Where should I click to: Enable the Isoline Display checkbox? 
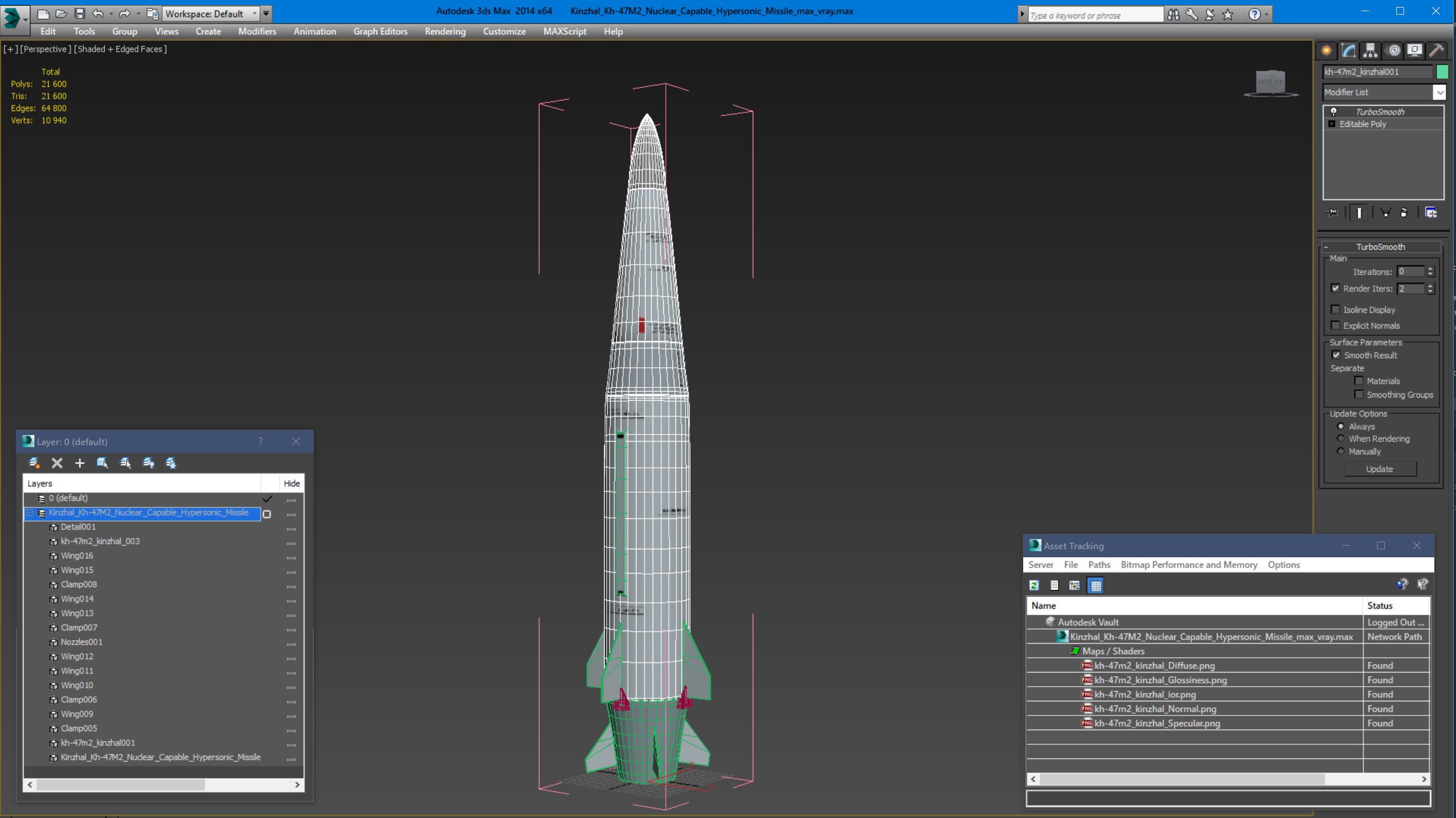click(x=1336, y=310)
